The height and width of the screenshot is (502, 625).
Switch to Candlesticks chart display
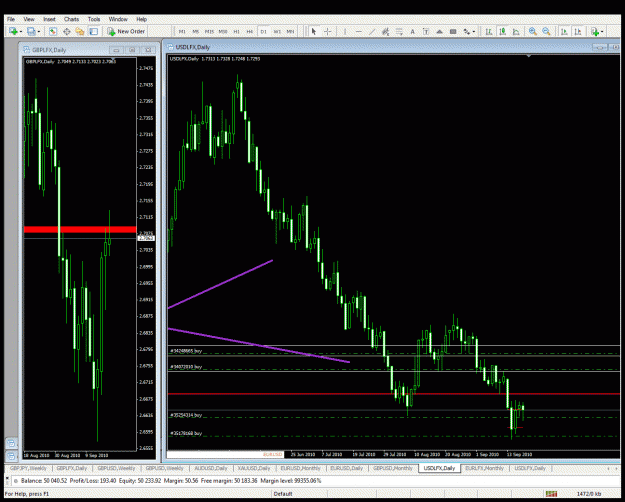coord(502,31)
